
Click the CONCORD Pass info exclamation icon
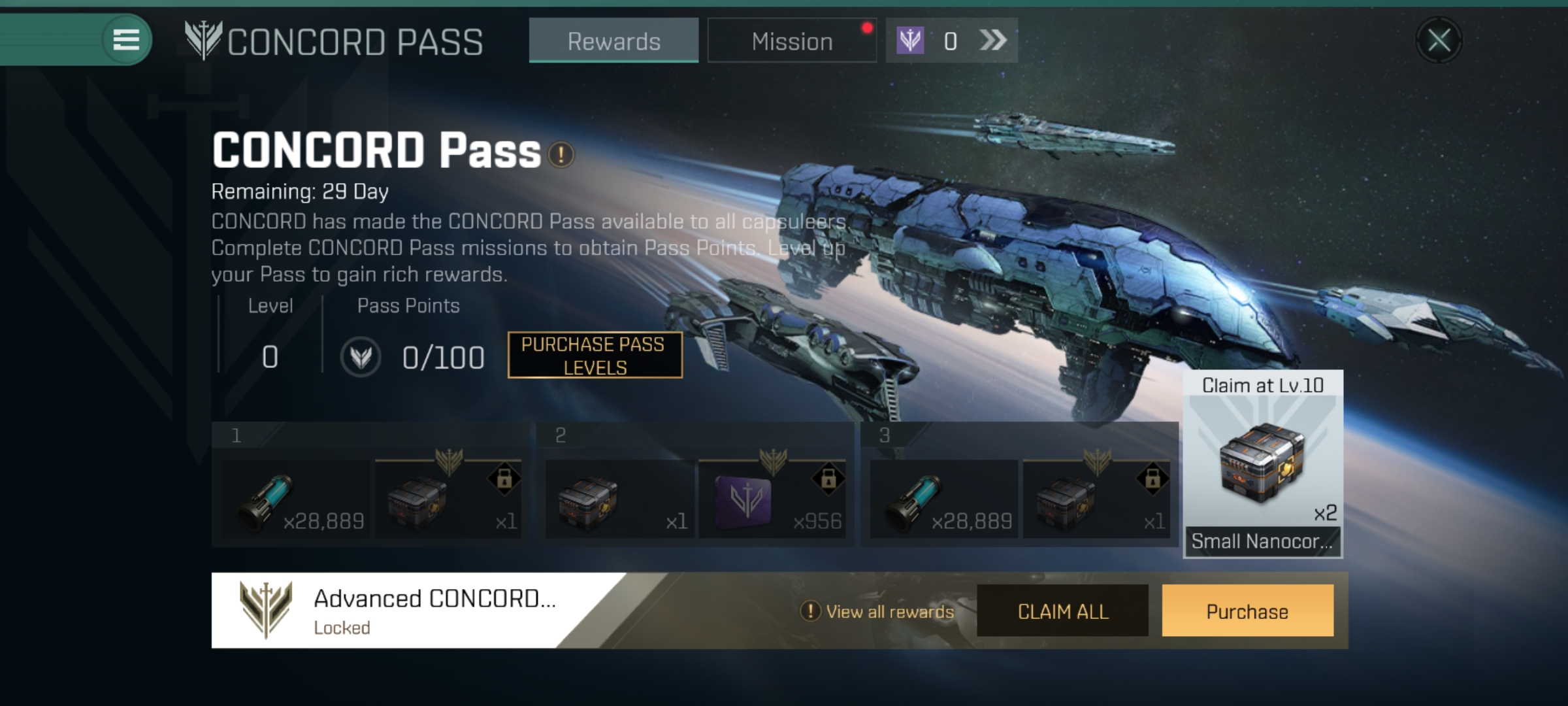561,155
